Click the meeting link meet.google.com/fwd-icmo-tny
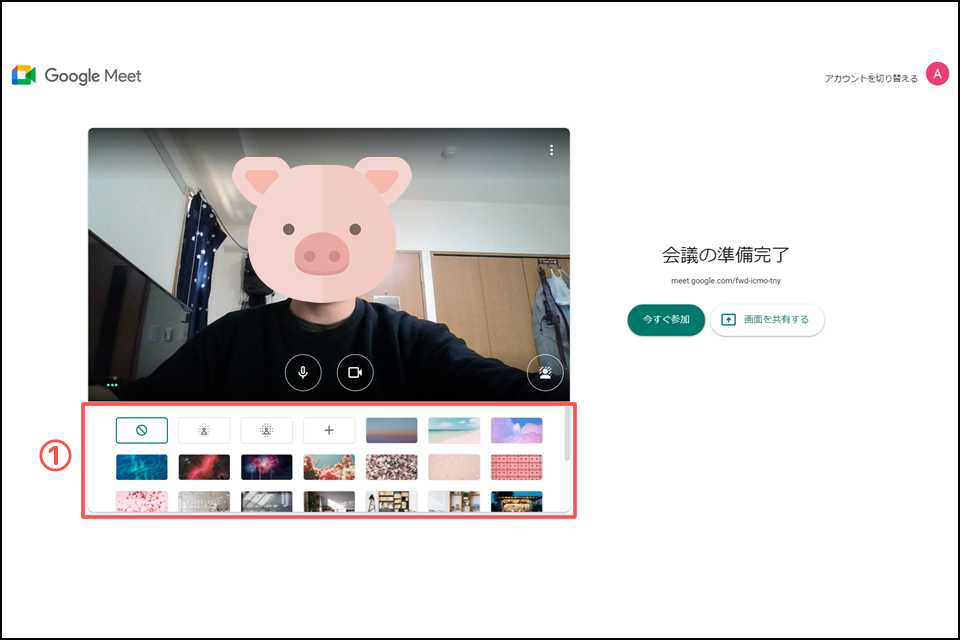 pyautogui.click(x=729, y=281)
